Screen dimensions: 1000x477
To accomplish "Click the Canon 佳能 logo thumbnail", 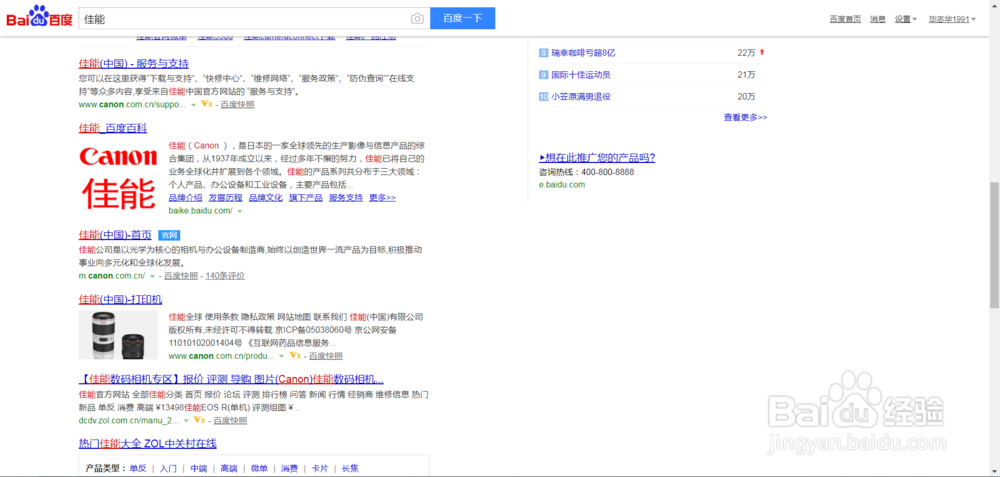I will (x=119, y=178).
